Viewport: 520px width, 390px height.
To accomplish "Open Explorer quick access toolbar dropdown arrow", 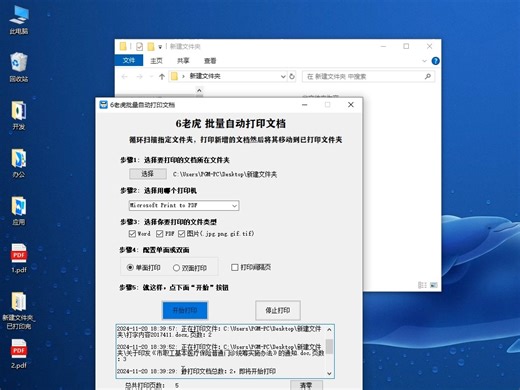I will (160, 47).
